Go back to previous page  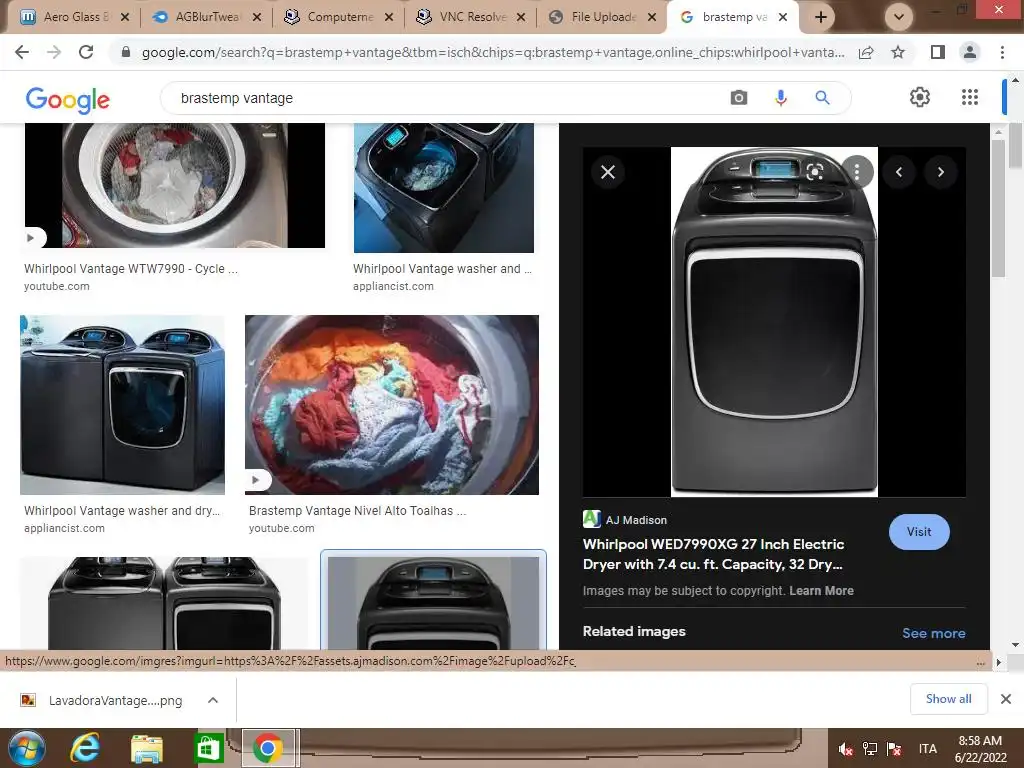22,52
